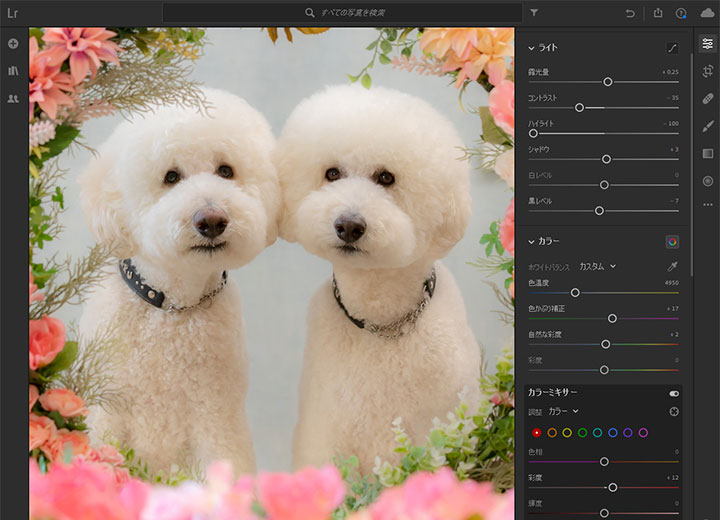Select the Radial Gradient tool
720x520 pixels.
pyautogui.click(x=708, y=181)
